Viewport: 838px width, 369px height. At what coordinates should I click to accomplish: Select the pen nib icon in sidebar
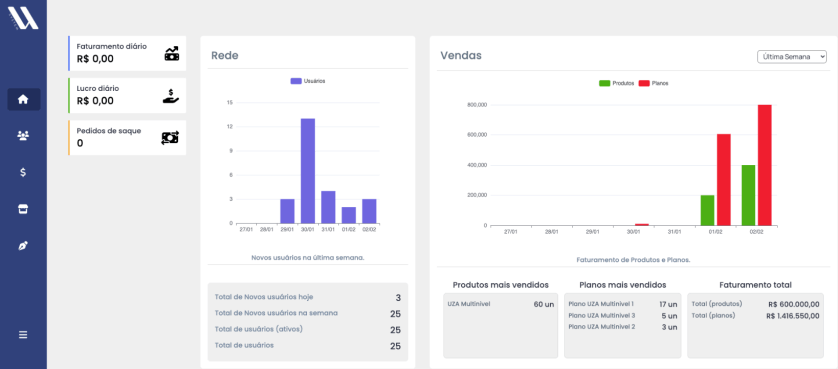point(23,246)
